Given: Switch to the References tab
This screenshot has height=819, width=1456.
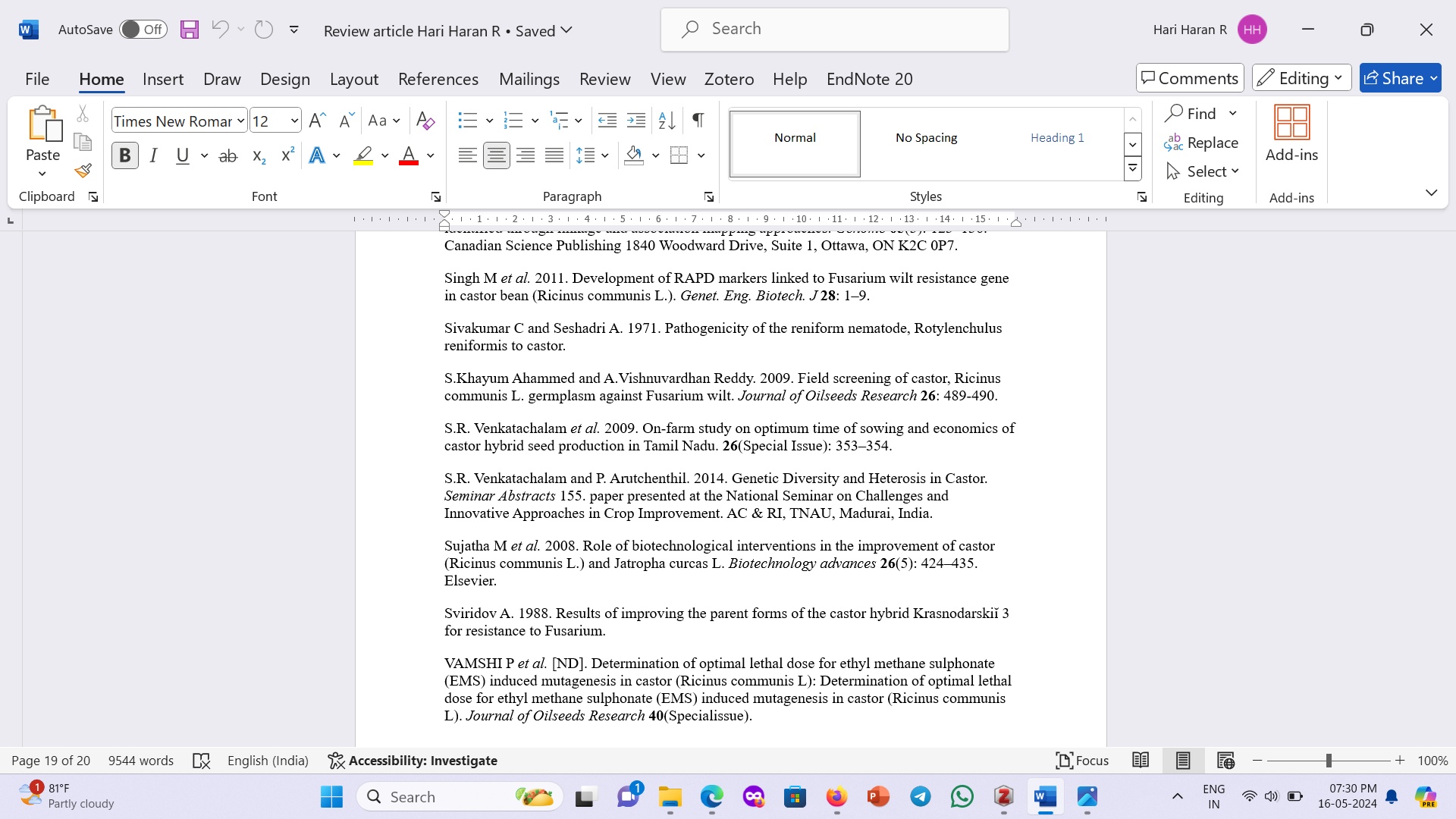Looking at the screenshot, I should pyautogui.click(x=438, y=79).
